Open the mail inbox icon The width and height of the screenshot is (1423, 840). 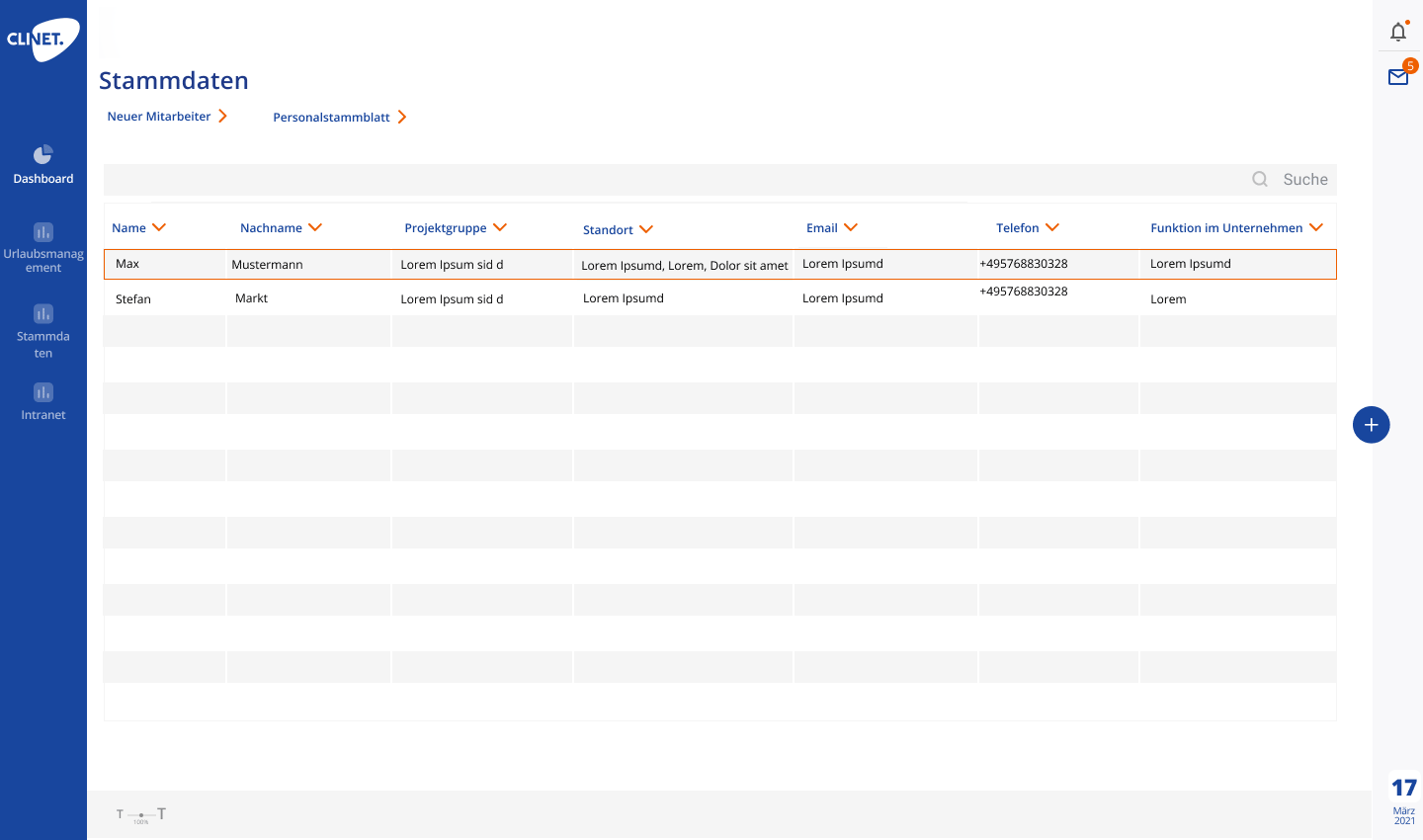pos(1397,77)
